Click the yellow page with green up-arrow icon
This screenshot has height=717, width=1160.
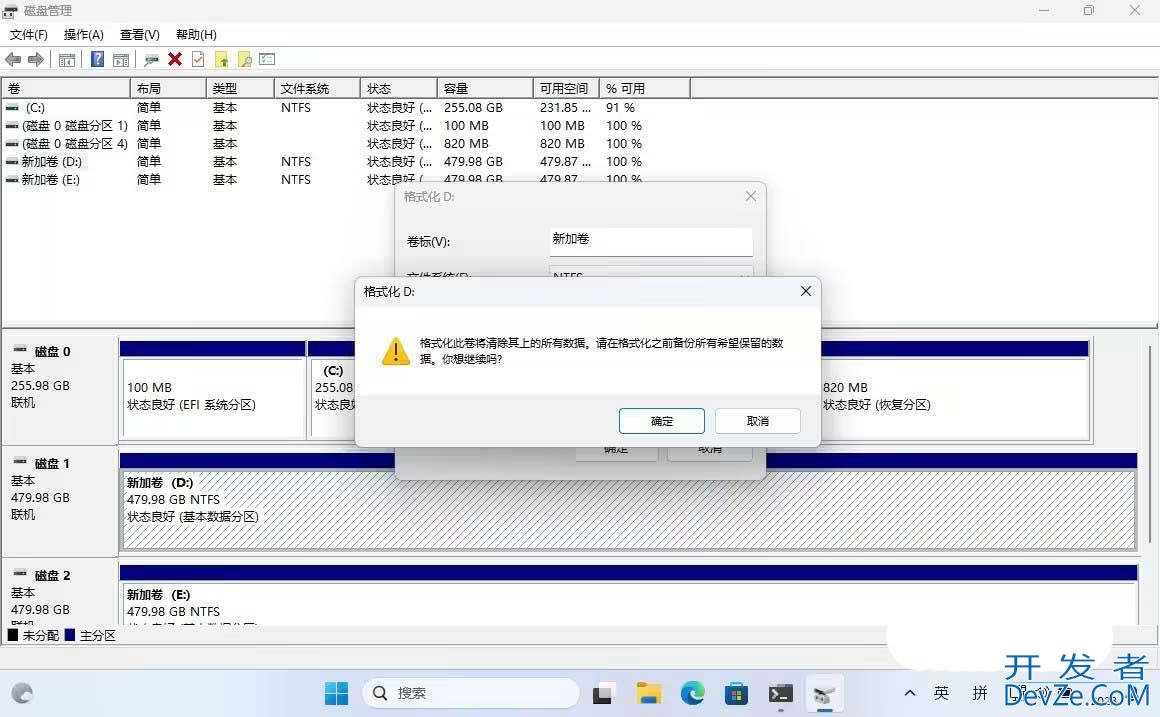(x=221, y=59)
